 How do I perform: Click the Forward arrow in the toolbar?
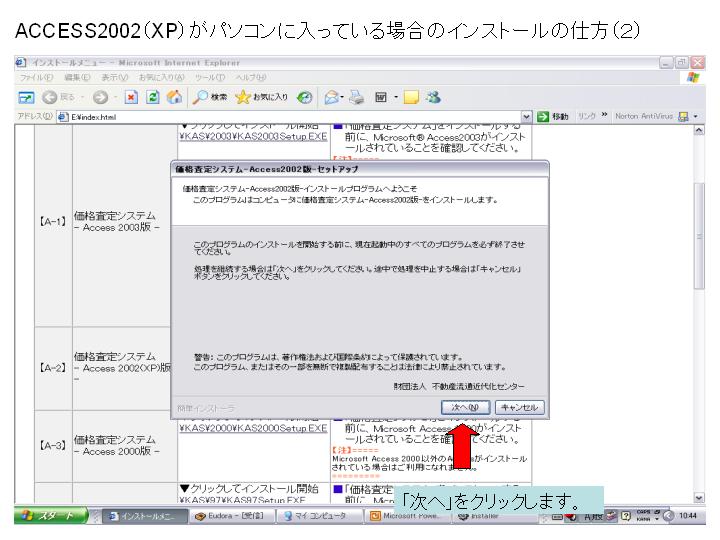tap(100, 97)
